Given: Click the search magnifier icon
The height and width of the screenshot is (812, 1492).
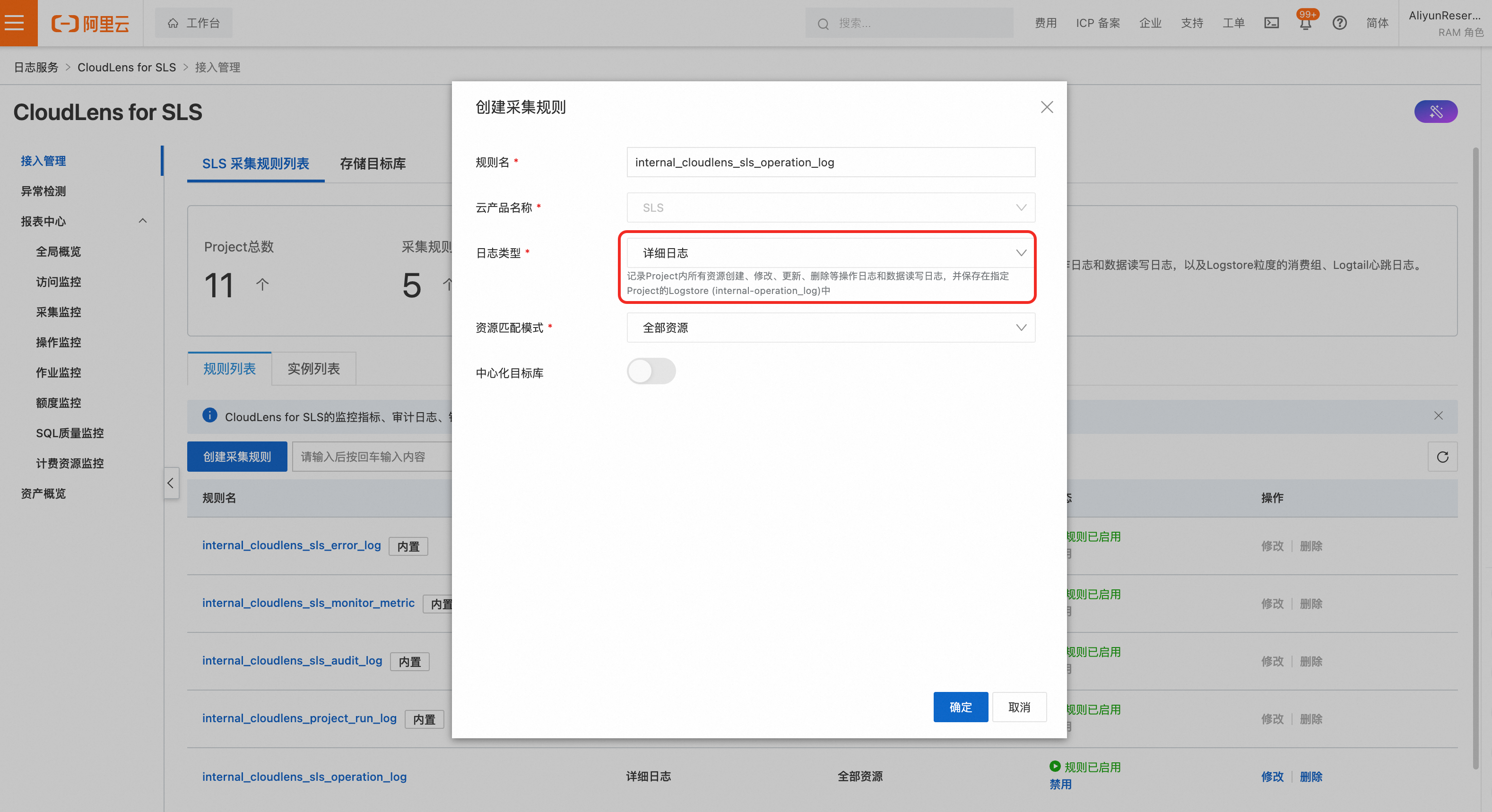Looking at the screenshot, I should pyautogui.click(x=823, y=24).
